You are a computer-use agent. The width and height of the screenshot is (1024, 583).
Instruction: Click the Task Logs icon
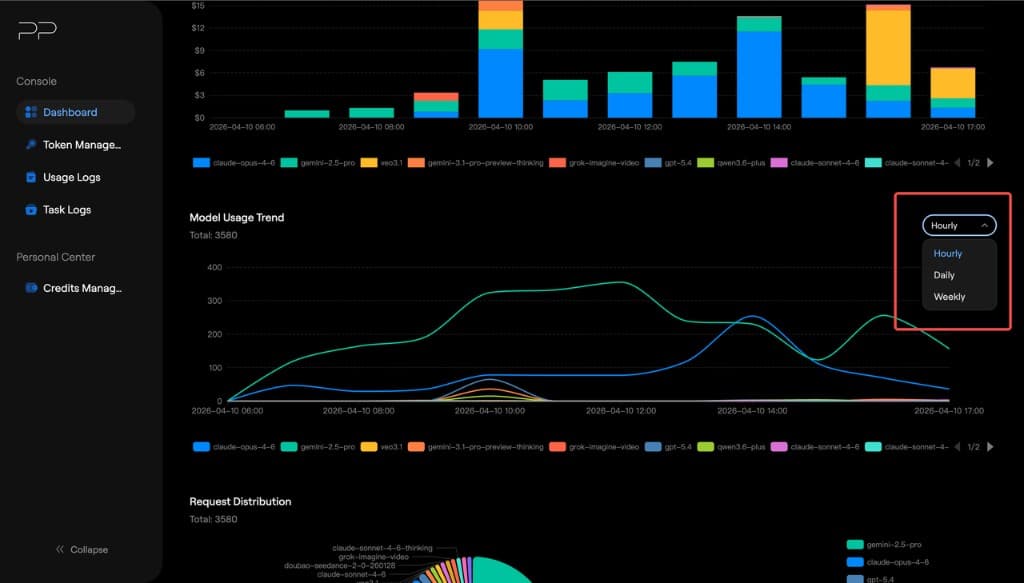[x=31, y=210]
